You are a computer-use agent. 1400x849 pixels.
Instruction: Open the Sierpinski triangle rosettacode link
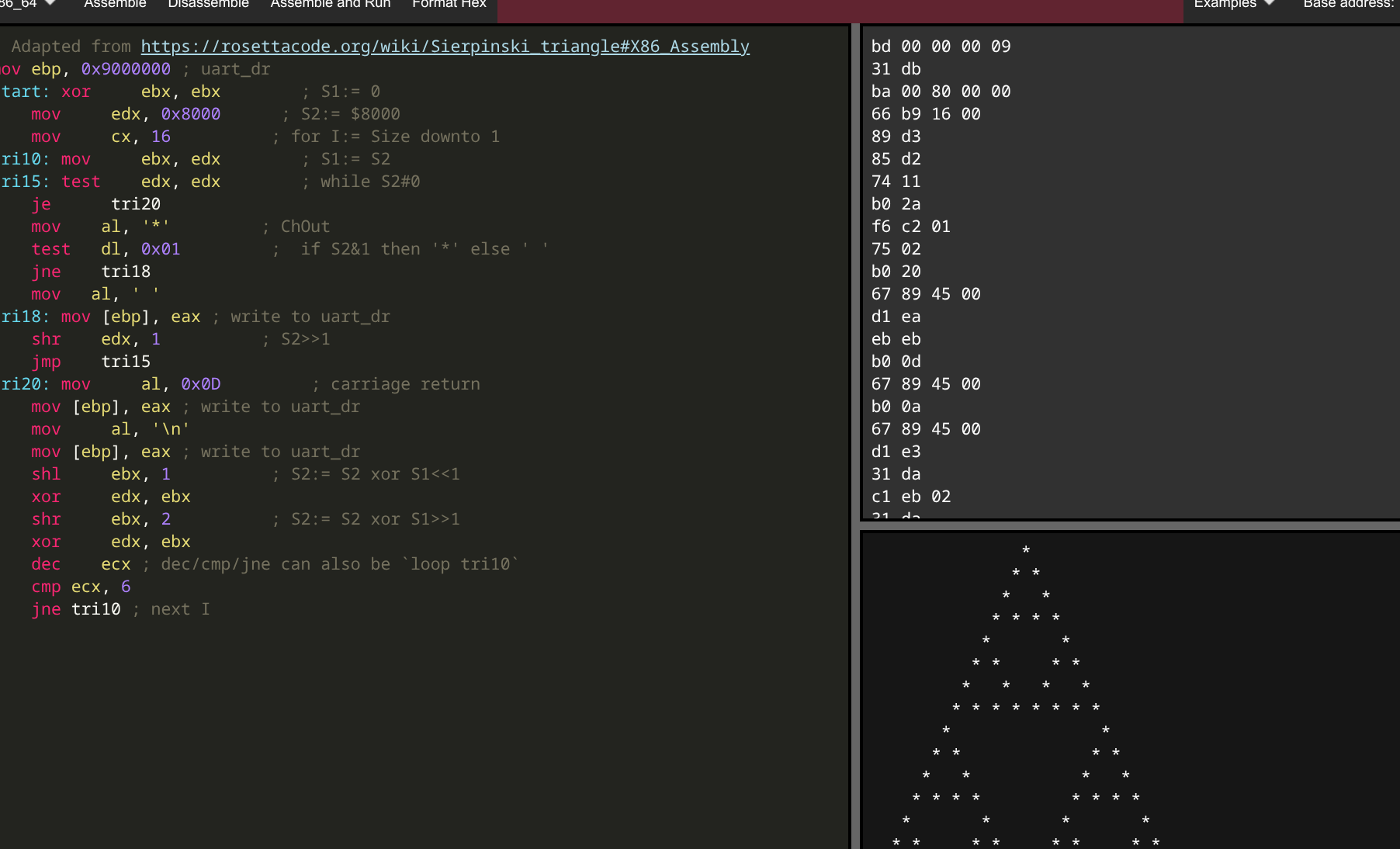[444, 47]
